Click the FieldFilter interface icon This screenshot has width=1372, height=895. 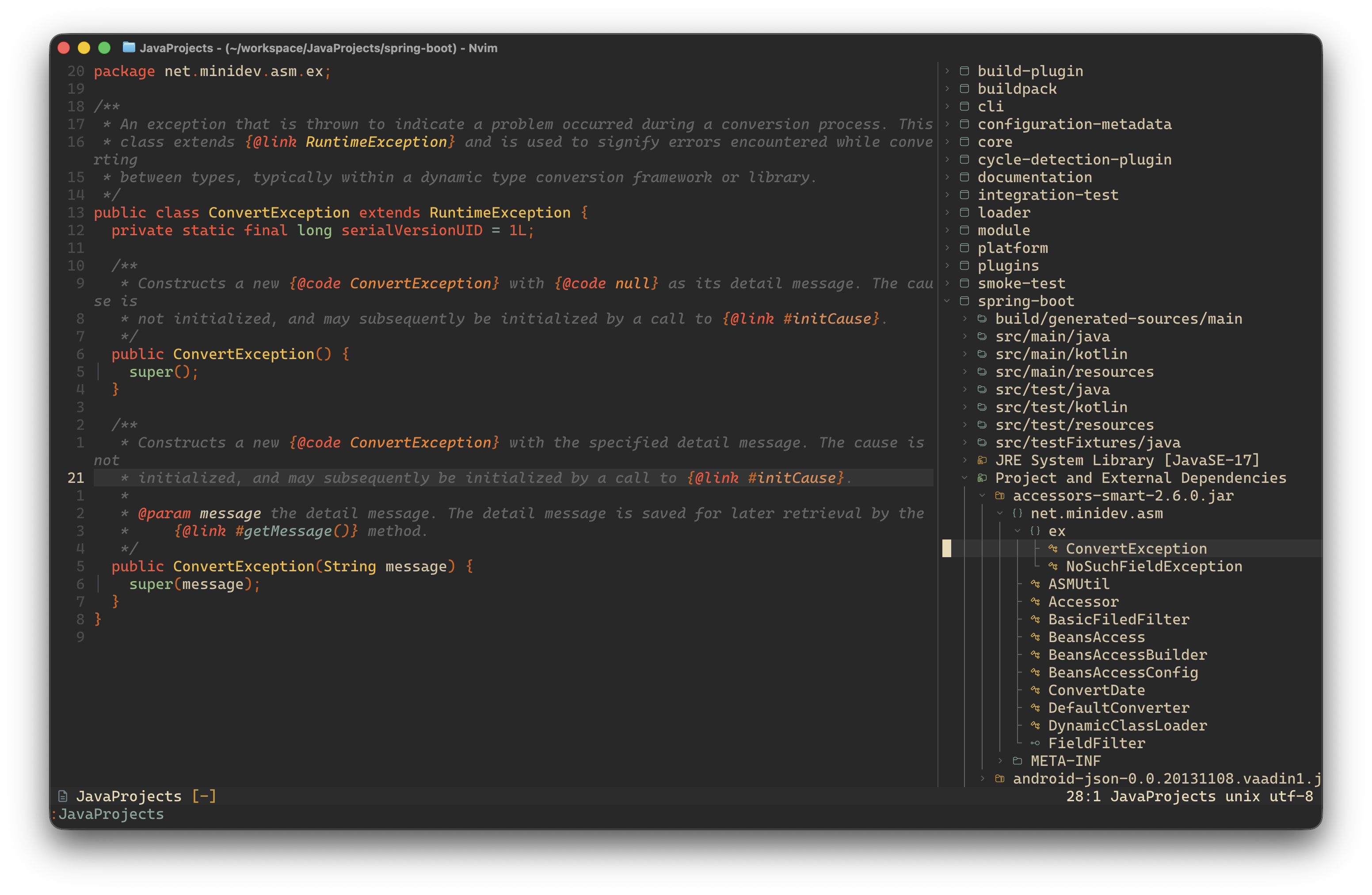[1035, 743]
